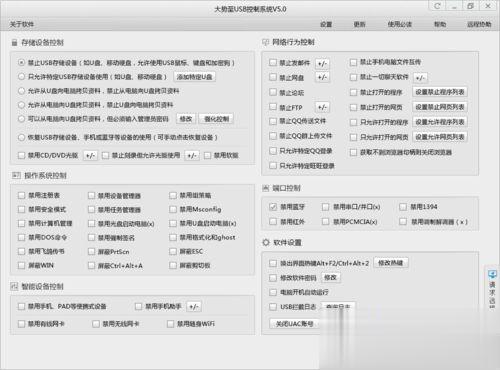The width and height of the screenshot is (500, 370).
Task: Click 修改 button beside admin password option
Action: tap(186, 119)
